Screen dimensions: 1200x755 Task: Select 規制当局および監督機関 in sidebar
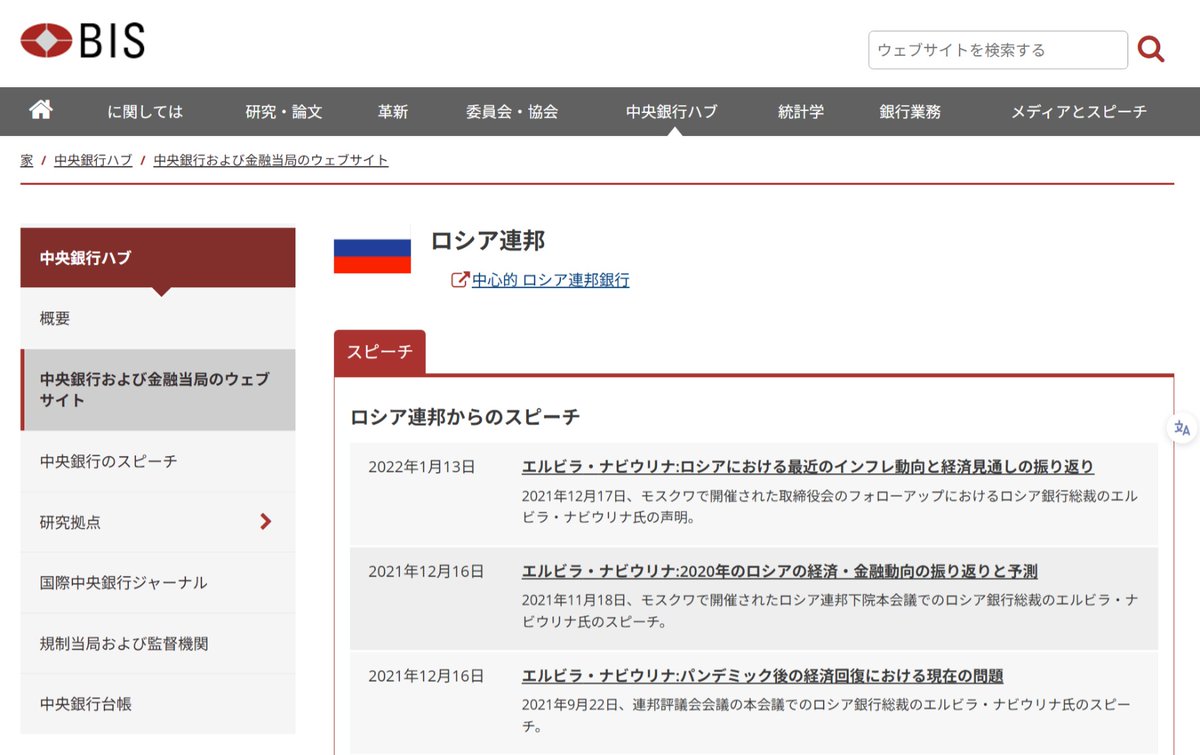pos(158,643)
